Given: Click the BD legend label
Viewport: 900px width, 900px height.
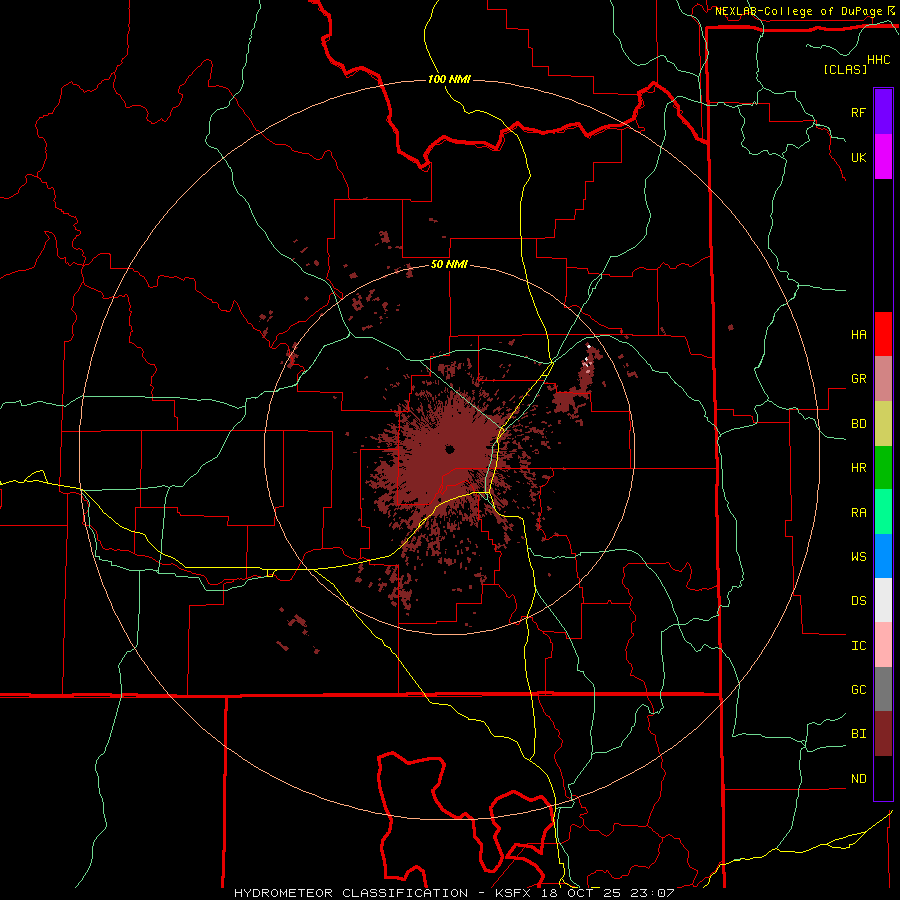Looking at the screenshot, I should (x=858, y=424).
